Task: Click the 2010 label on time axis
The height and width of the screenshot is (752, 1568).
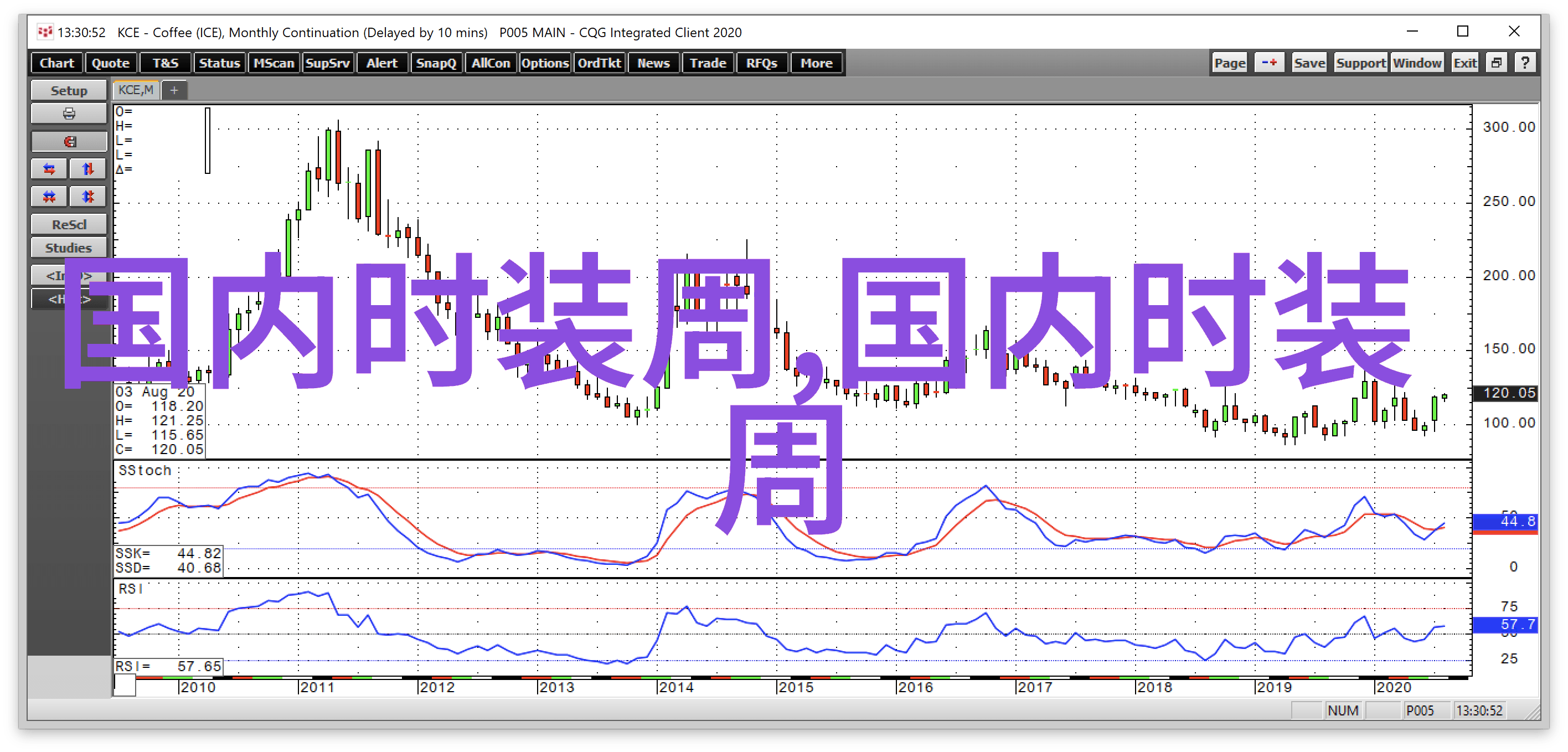Action: (198, 687)
